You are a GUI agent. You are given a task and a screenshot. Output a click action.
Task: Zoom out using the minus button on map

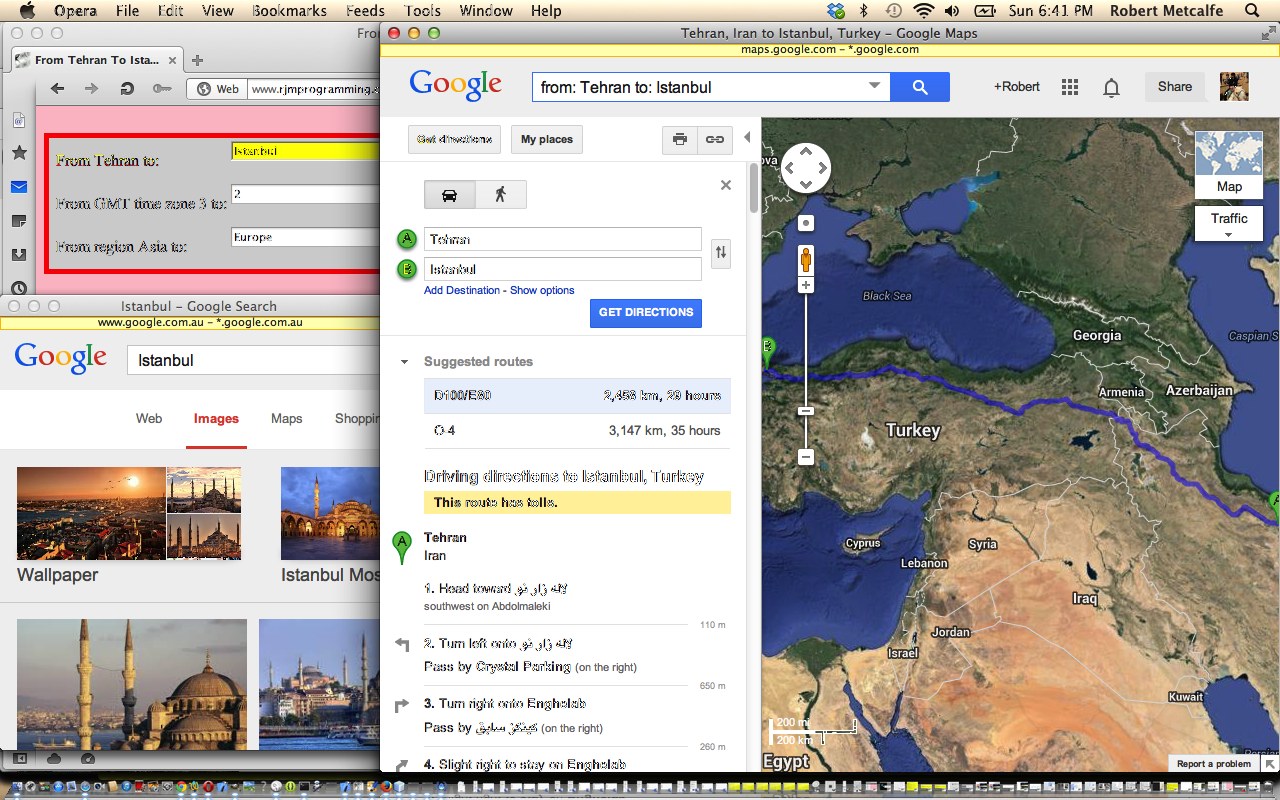click(x=806, y=458)
